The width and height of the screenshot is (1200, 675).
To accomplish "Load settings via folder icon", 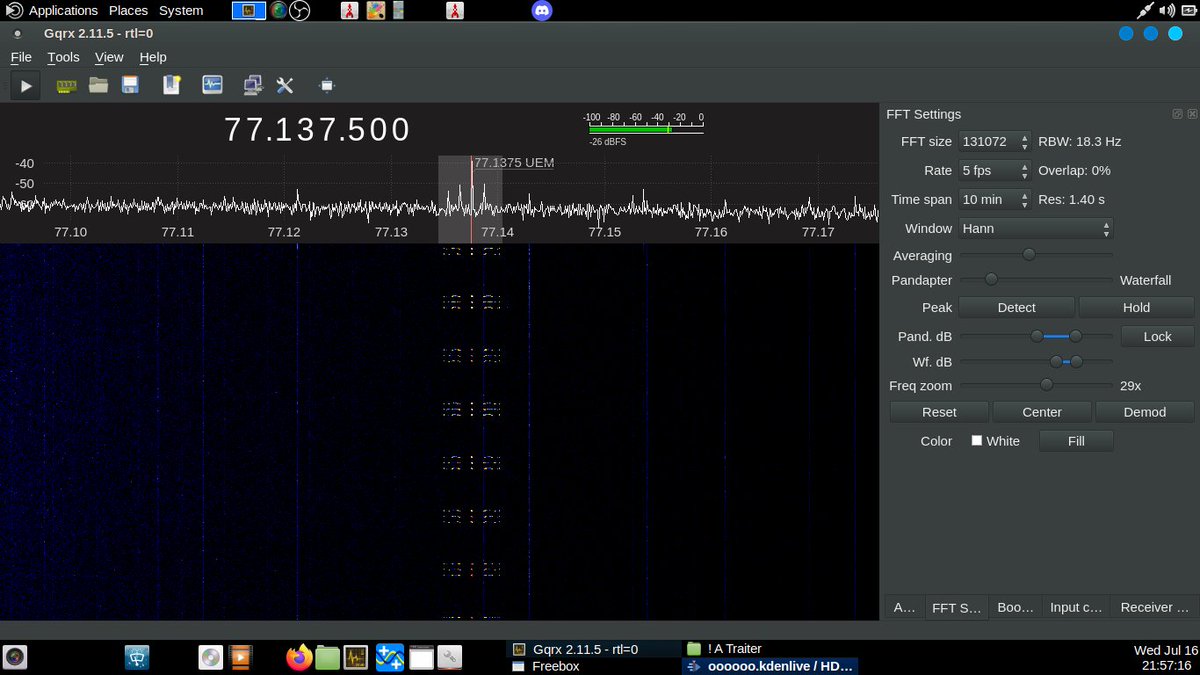I will click(x=98, y=86).
